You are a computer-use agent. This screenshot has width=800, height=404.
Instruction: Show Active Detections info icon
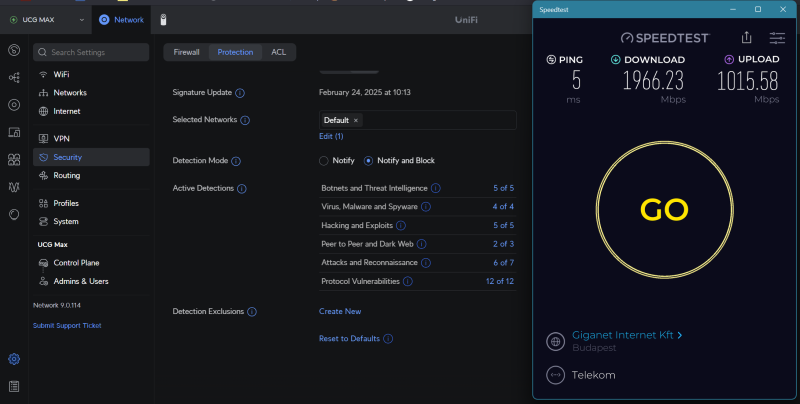(x=242, y=189)
